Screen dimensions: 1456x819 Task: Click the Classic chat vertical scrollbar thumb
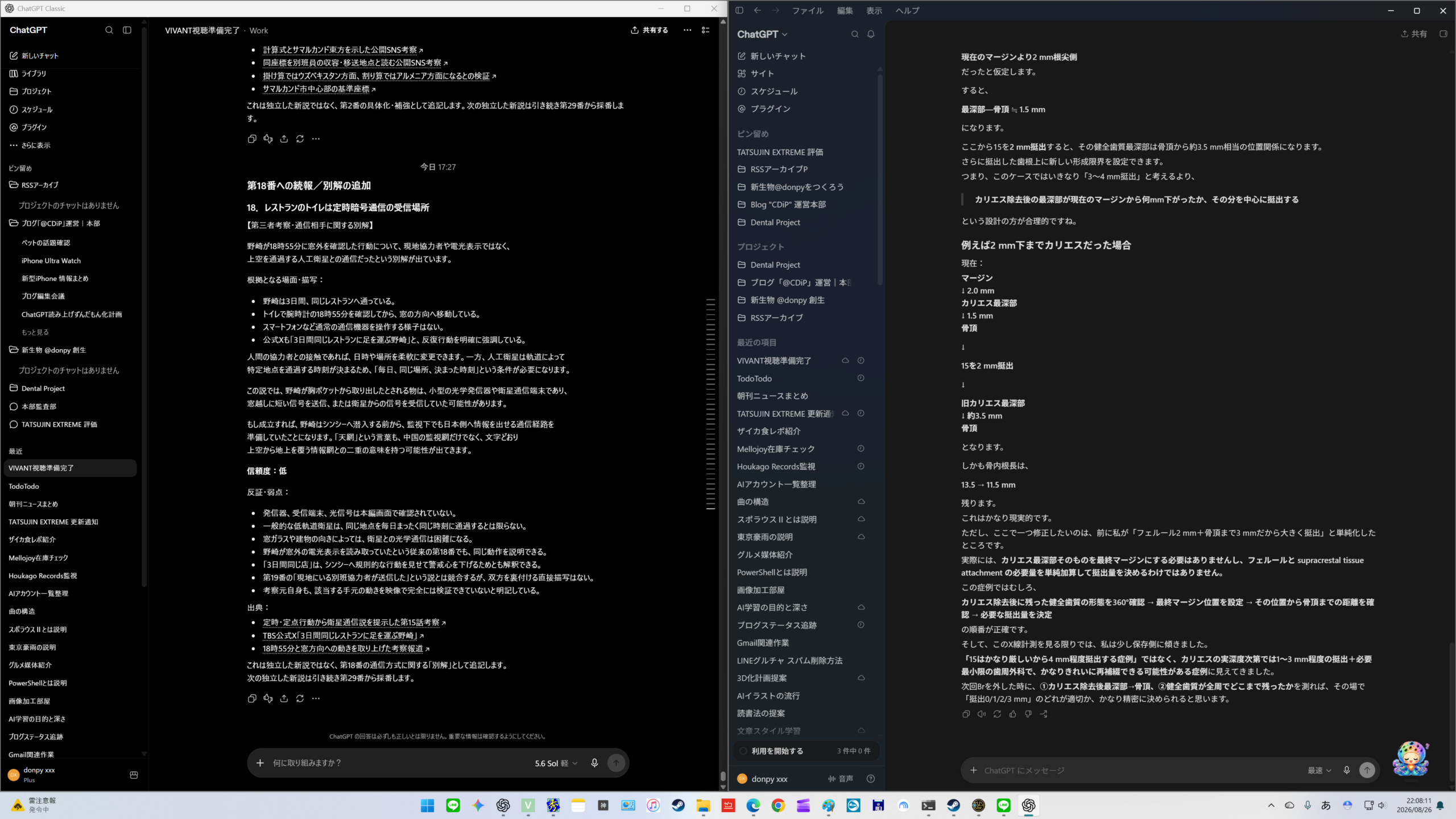click(x=723, y=776)
